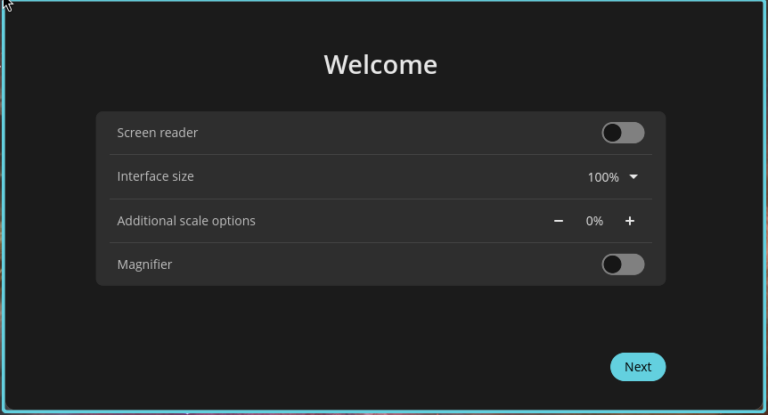Screen dimensions: 768x415
Task: Click the 100% interface size value
Action: (x=603, y=177)
